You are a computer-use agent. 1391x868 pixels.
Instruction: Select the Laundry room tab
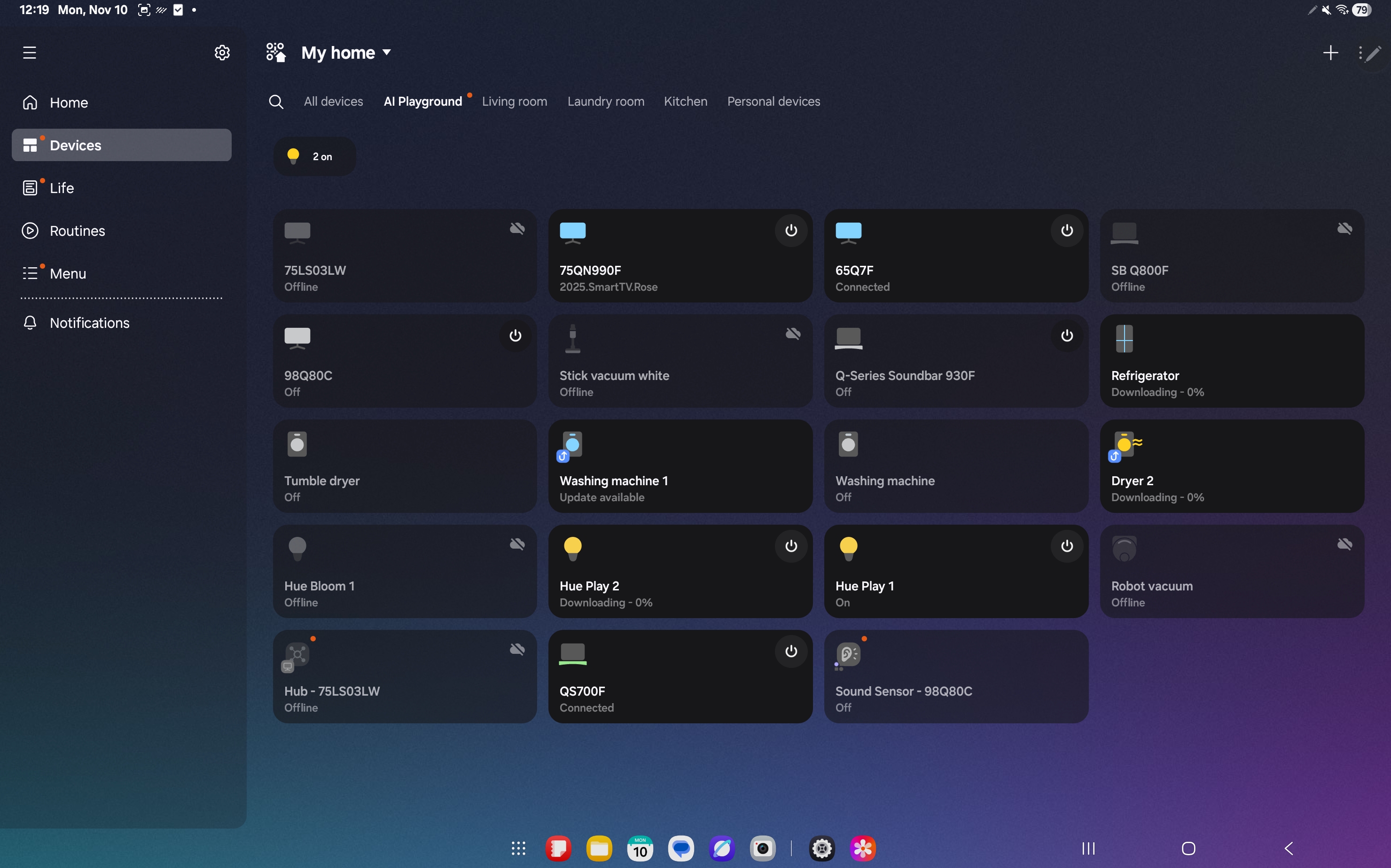coord(605,101)
